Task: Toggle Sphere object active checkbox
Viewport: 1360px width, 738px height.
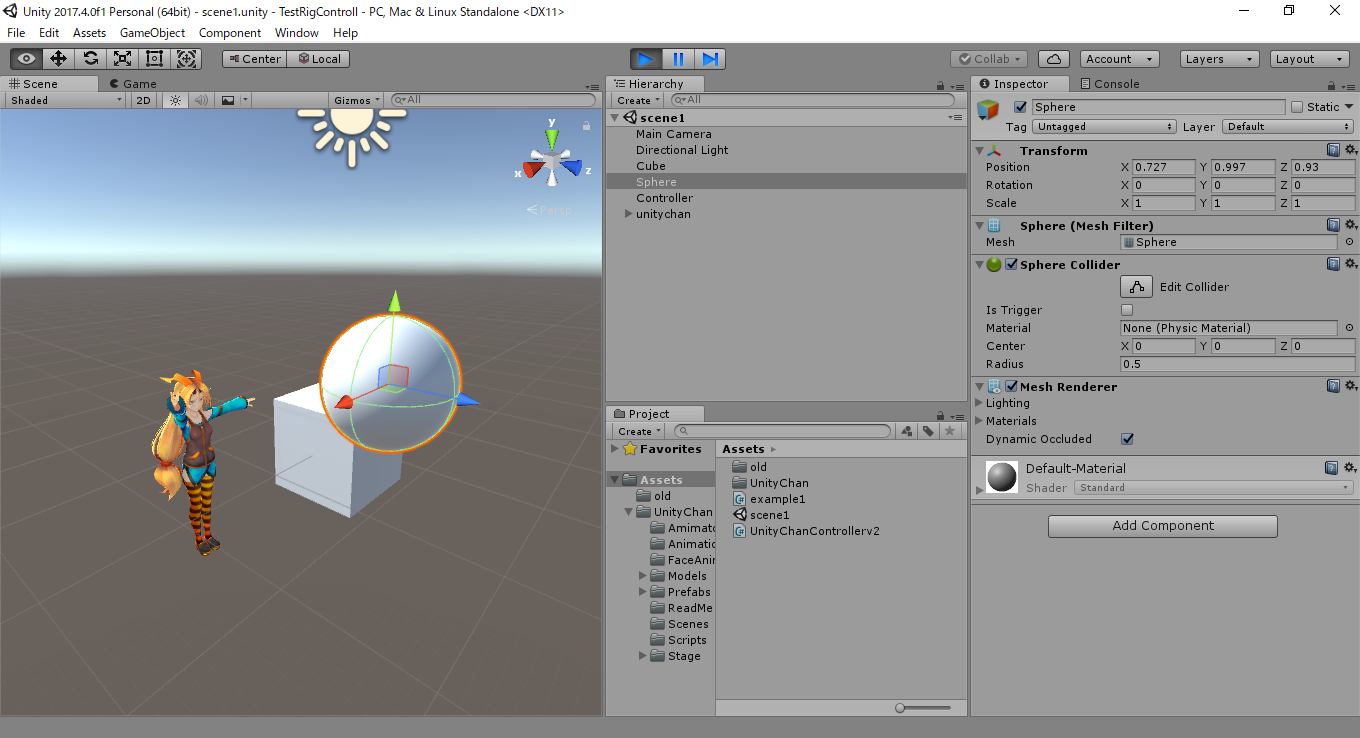Action: click(1021, 107)
